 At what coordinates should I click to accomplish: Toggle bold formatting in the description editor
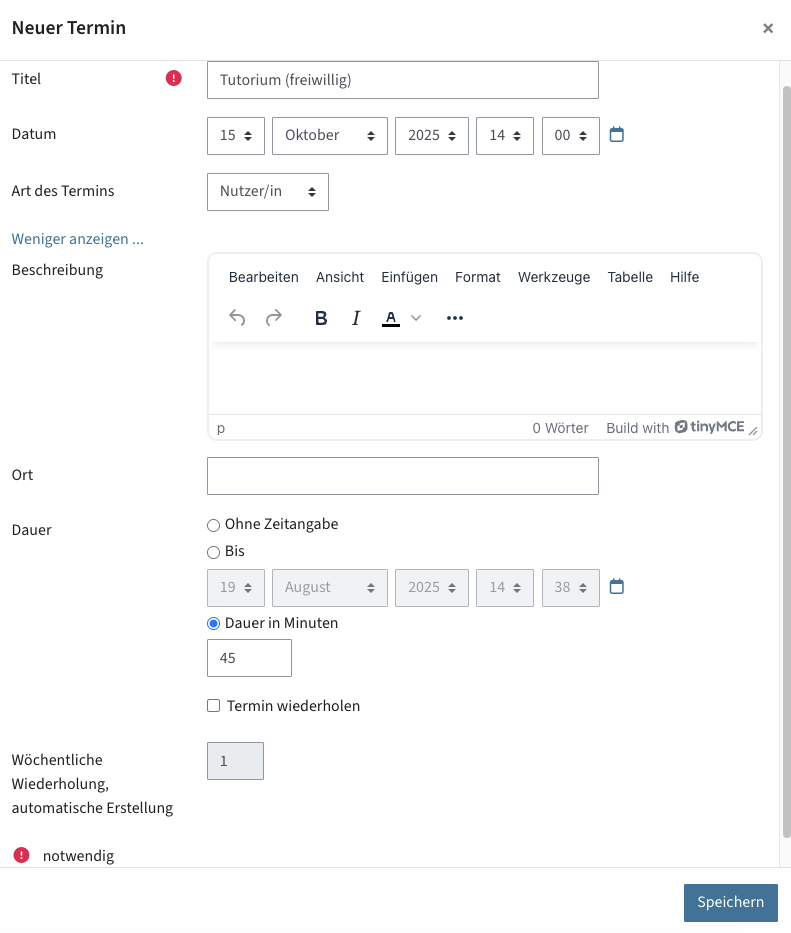click(321, 318)
